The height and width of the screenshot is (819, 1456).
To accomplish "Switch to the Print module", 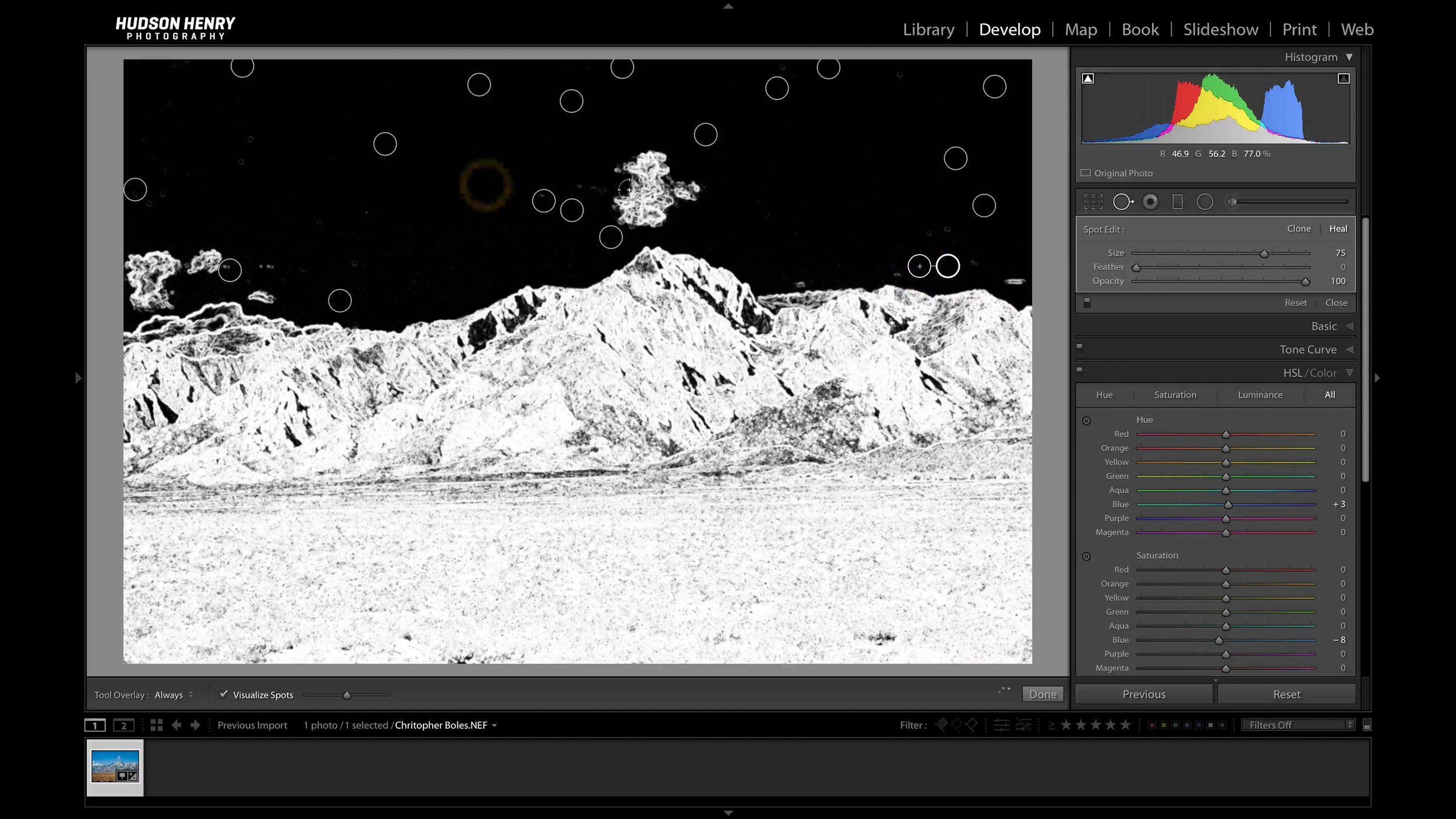I will [1299, 29].
